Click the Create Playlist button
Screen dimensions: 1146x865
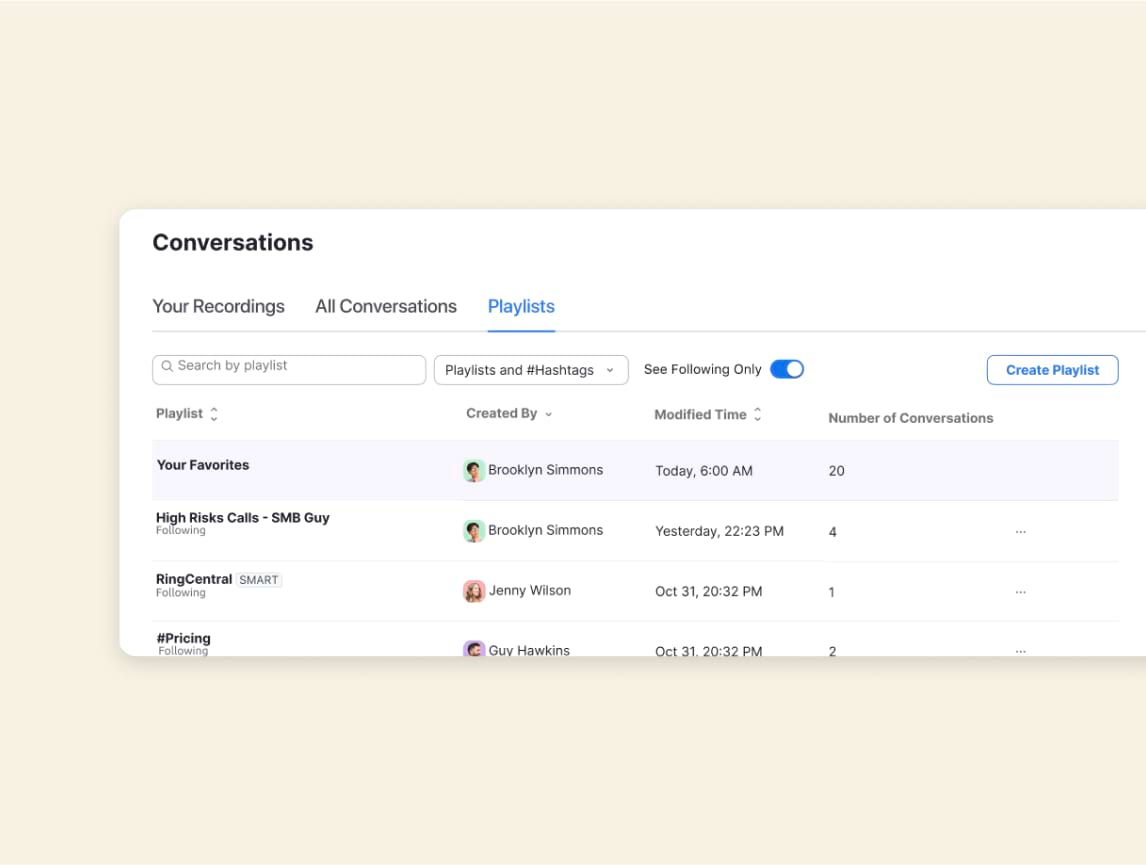1052,370
